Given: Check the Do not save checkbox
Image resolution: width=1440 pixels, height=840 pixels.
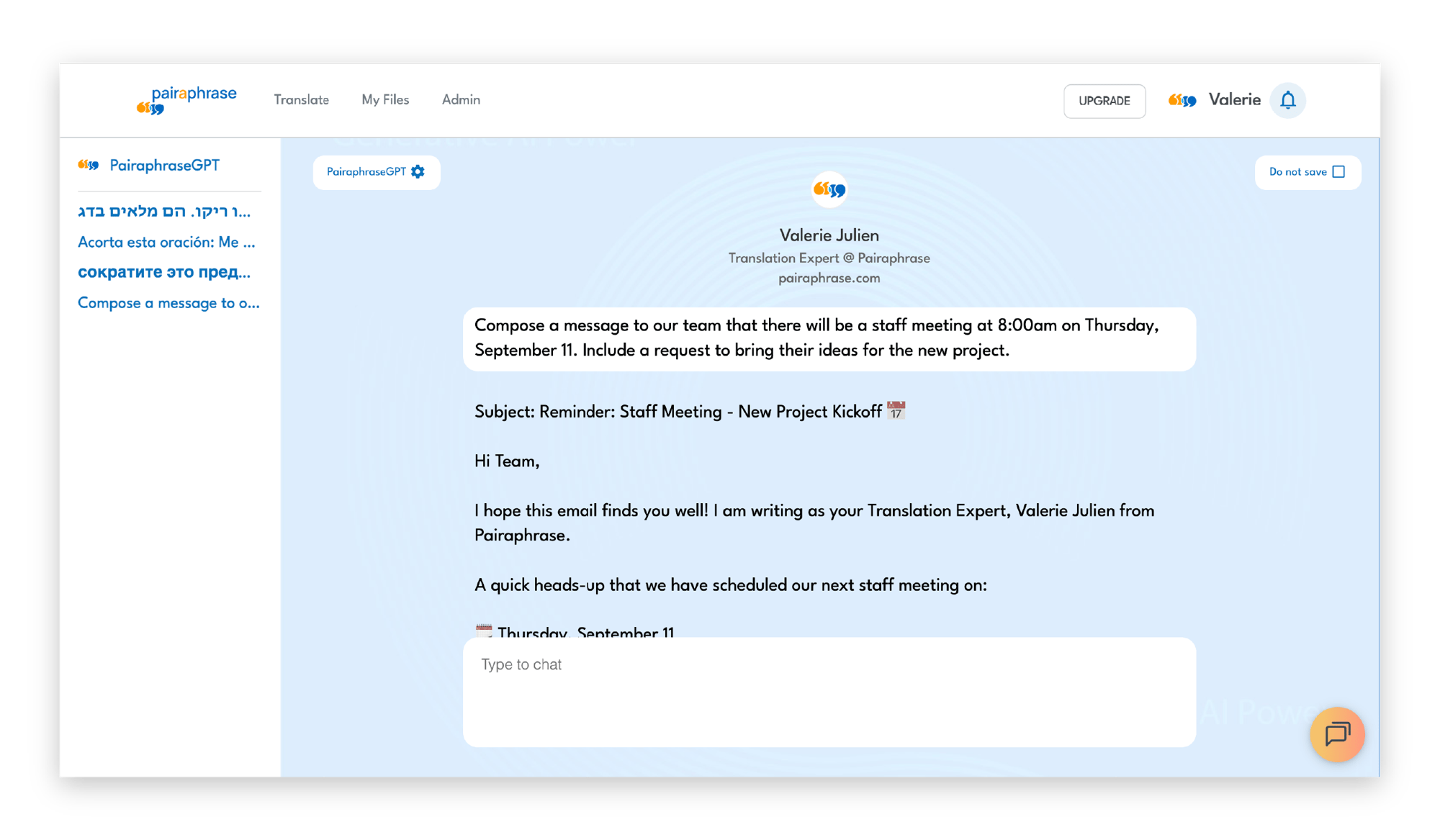Looking at the screenshot, I should (1338, 172).
